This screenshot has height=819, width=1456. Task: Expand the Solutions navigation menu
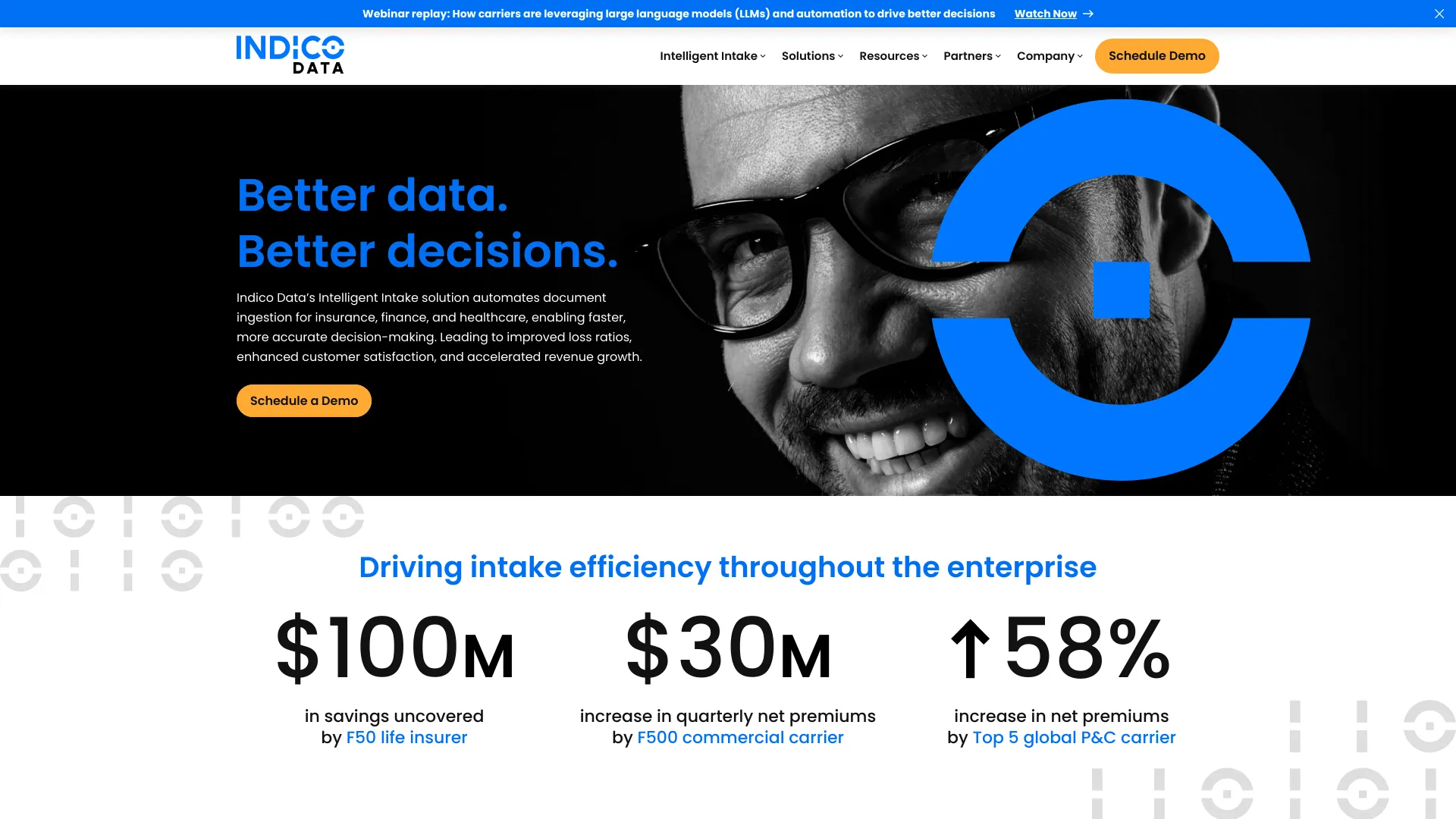pyautogui.click(x=812, y=56)
